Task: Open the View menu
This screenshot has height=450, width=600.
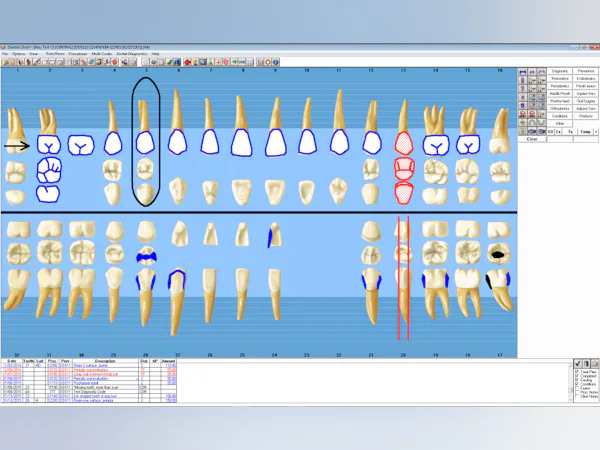Action: tap(34, 54)
